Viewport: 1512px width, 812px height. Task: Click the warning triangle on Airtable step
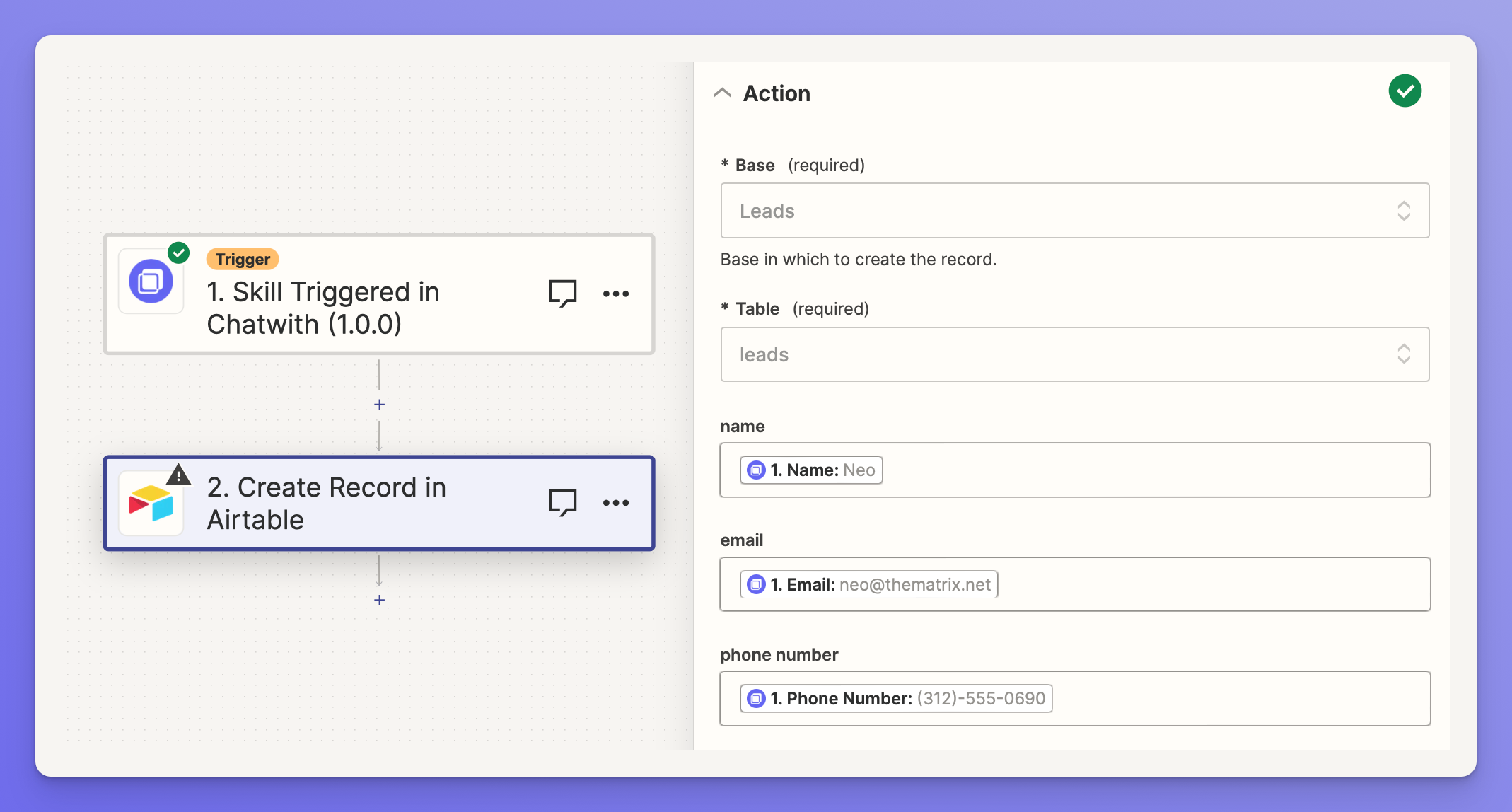coord(179,474)
